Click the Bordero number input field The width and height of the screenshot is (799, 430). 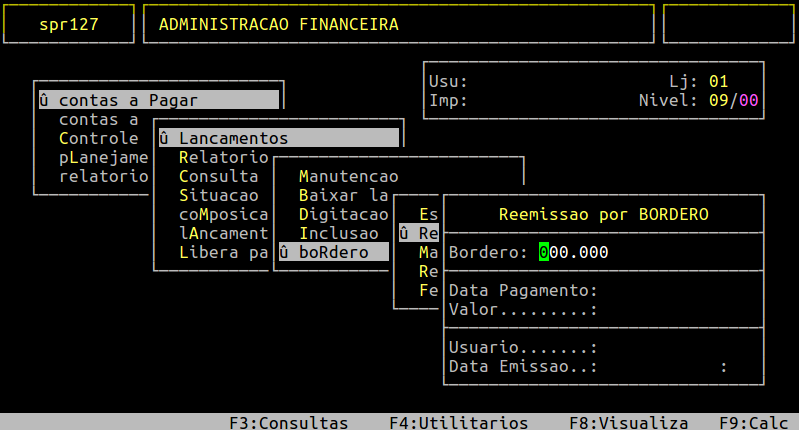tap(574, 252)
